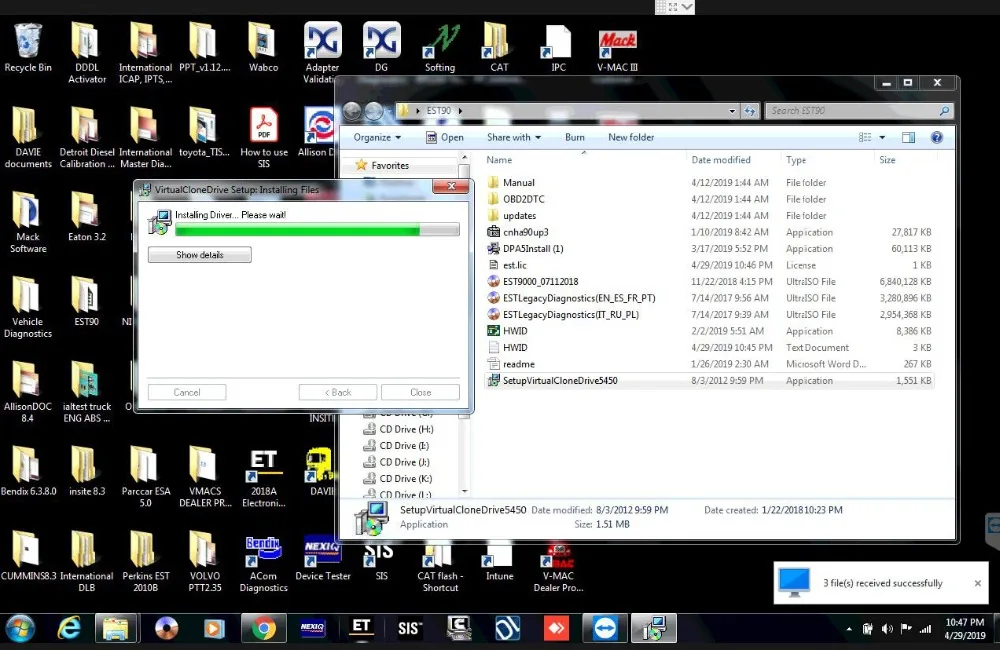
Task: Open the insite 8.3 folder
Action: coord(87,471)
